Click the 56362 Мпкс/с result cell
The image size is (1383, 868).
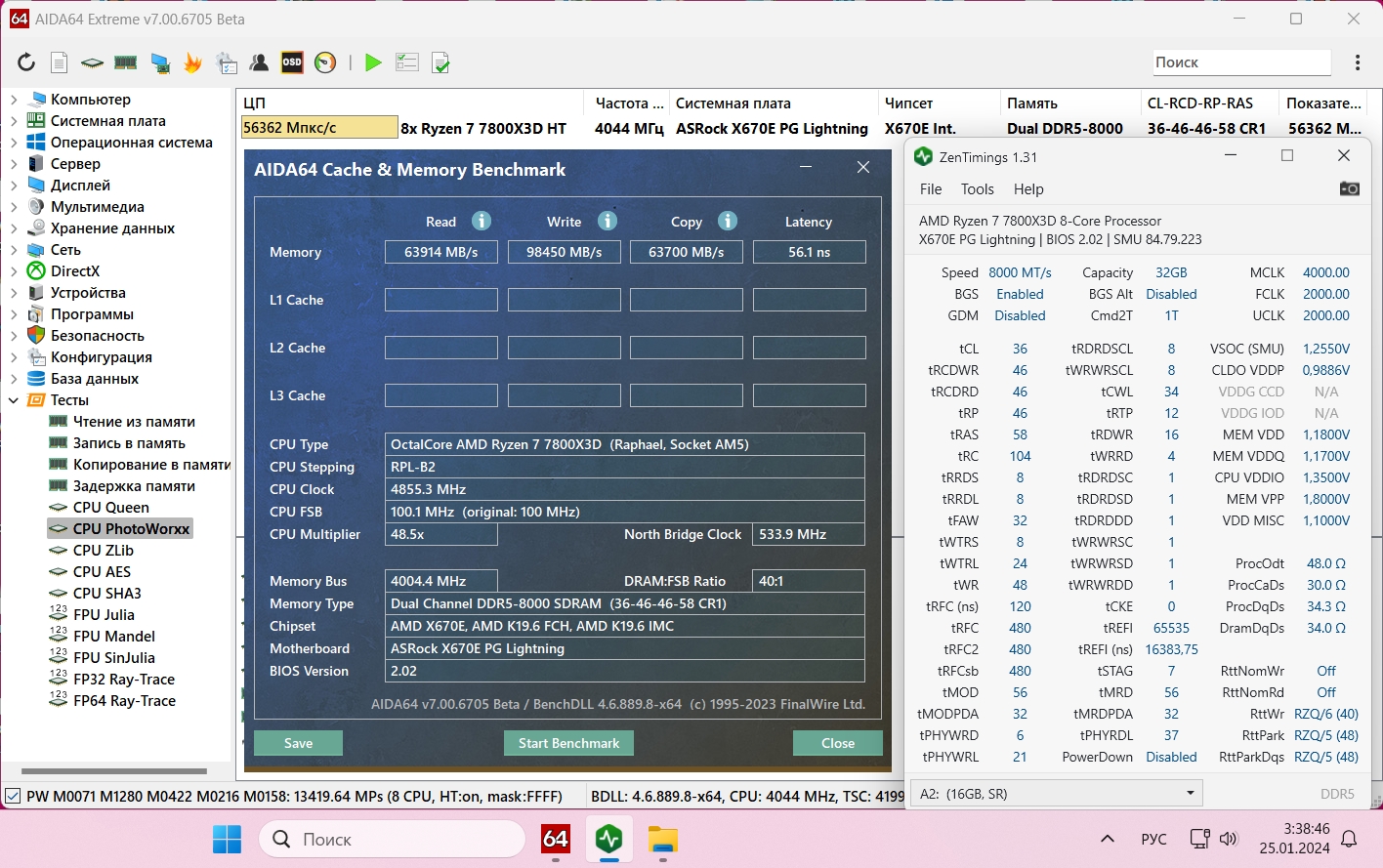(x=319, y=128)
